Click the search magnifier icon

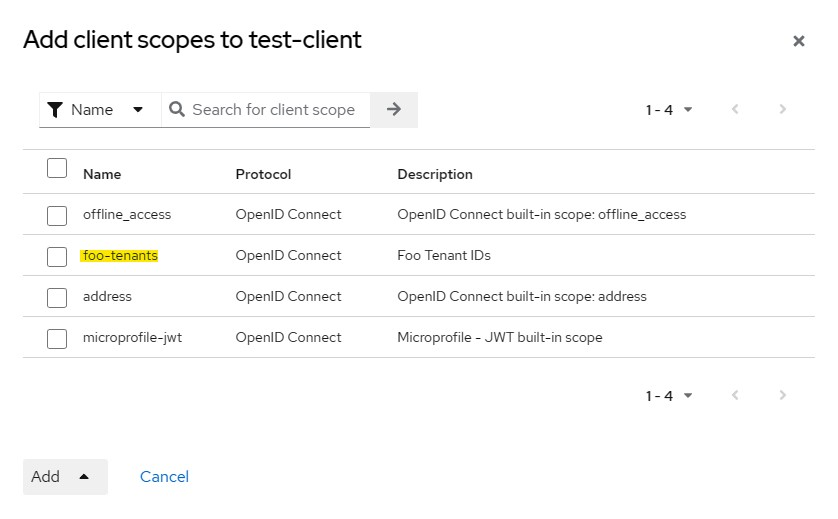[177, 109]
